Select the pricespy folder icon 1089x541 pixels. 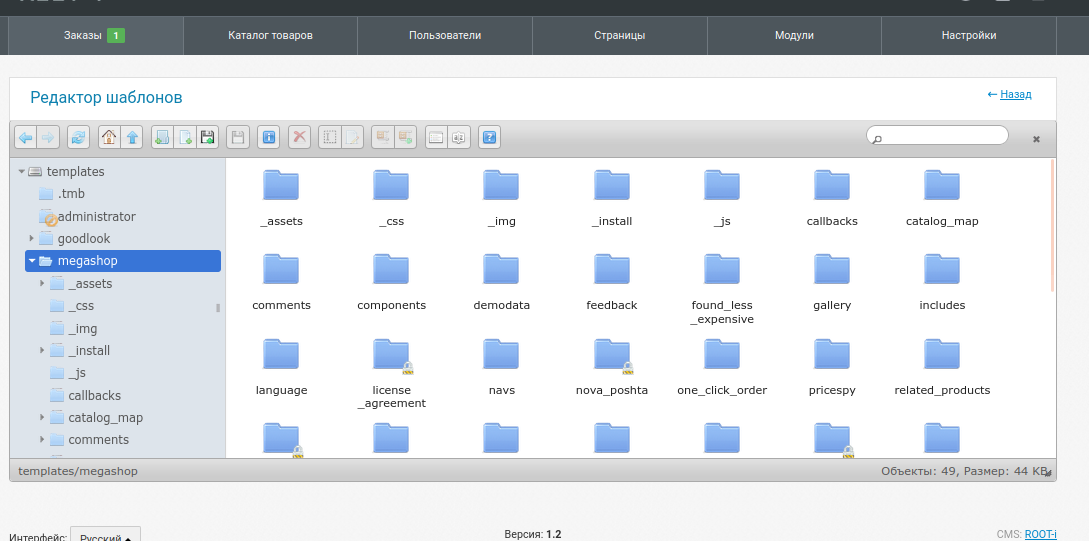(x=832, y=356)
